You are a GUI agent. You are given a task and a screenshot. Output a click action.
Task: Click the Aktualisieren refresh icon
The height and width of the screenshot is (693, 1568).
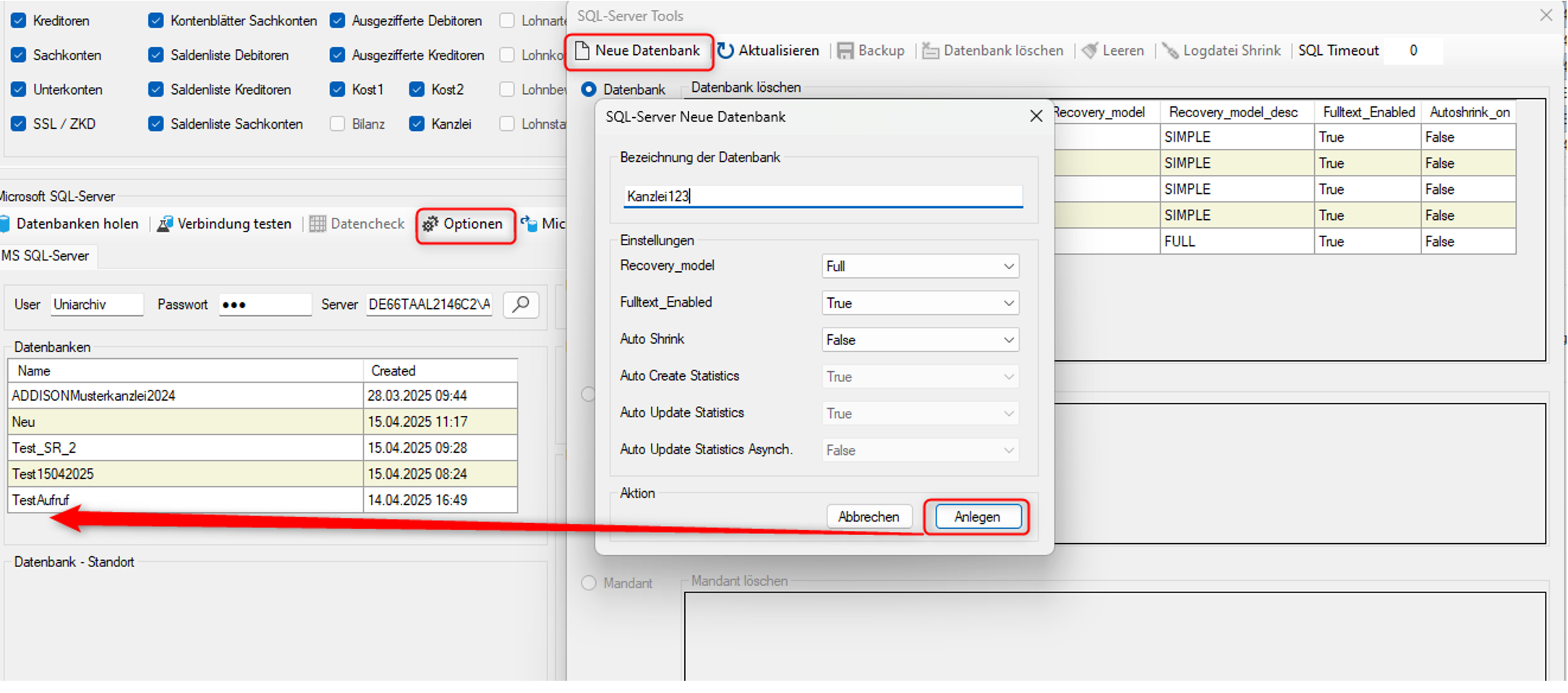coord(725,51)
